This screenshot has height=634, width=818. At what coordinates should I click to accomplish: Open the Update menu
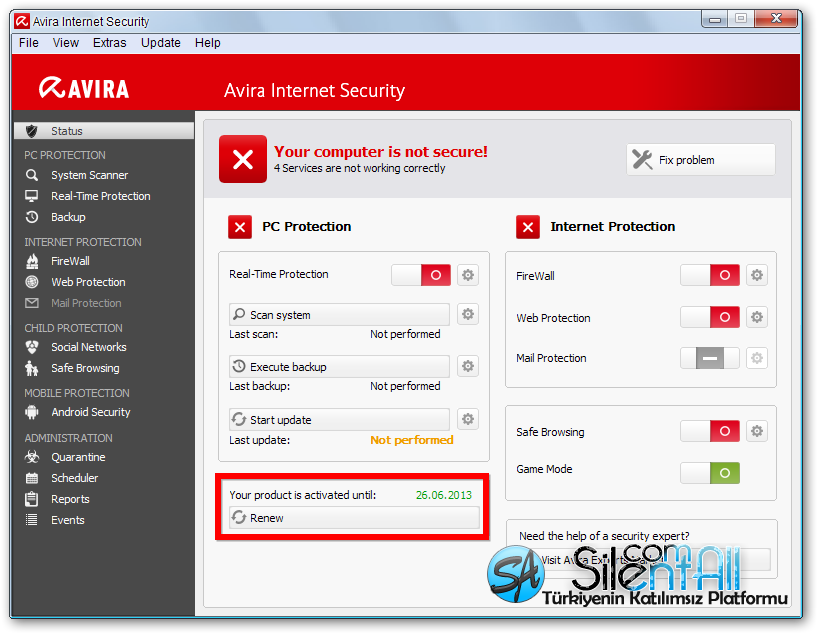[161, 43]
